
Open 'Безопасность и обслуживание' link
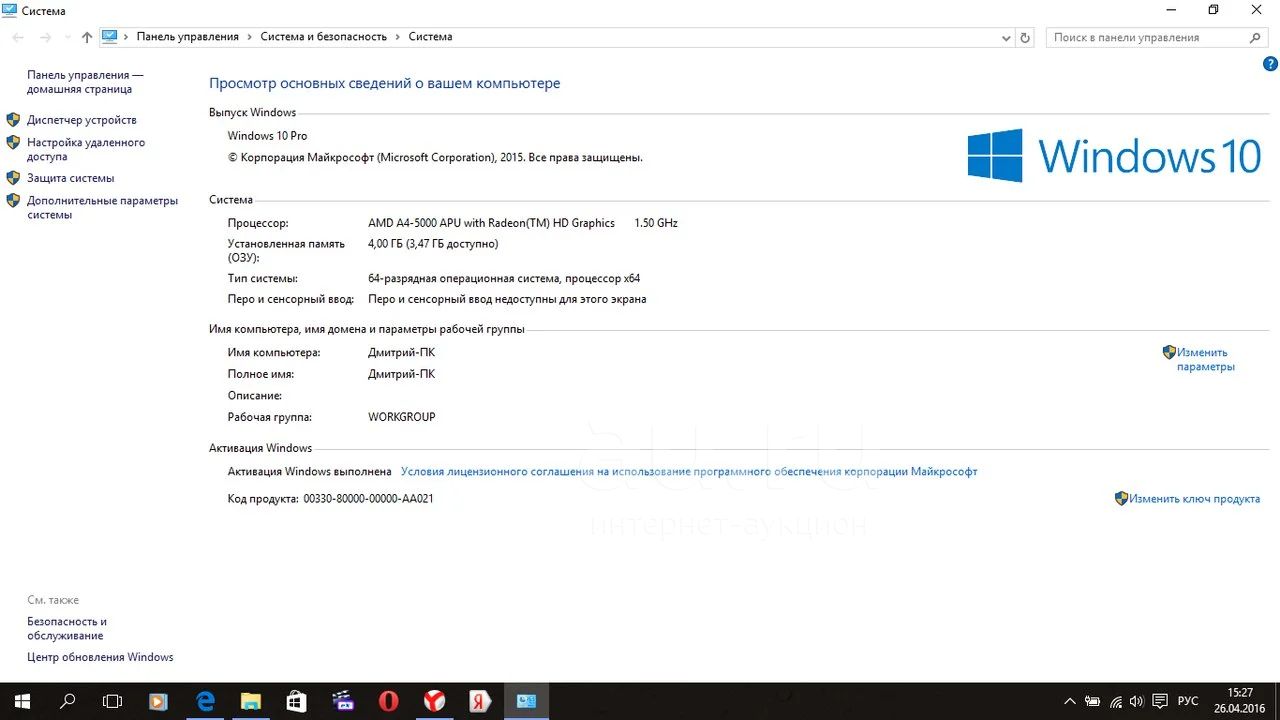pyautogui.click(x=67, y=628)
